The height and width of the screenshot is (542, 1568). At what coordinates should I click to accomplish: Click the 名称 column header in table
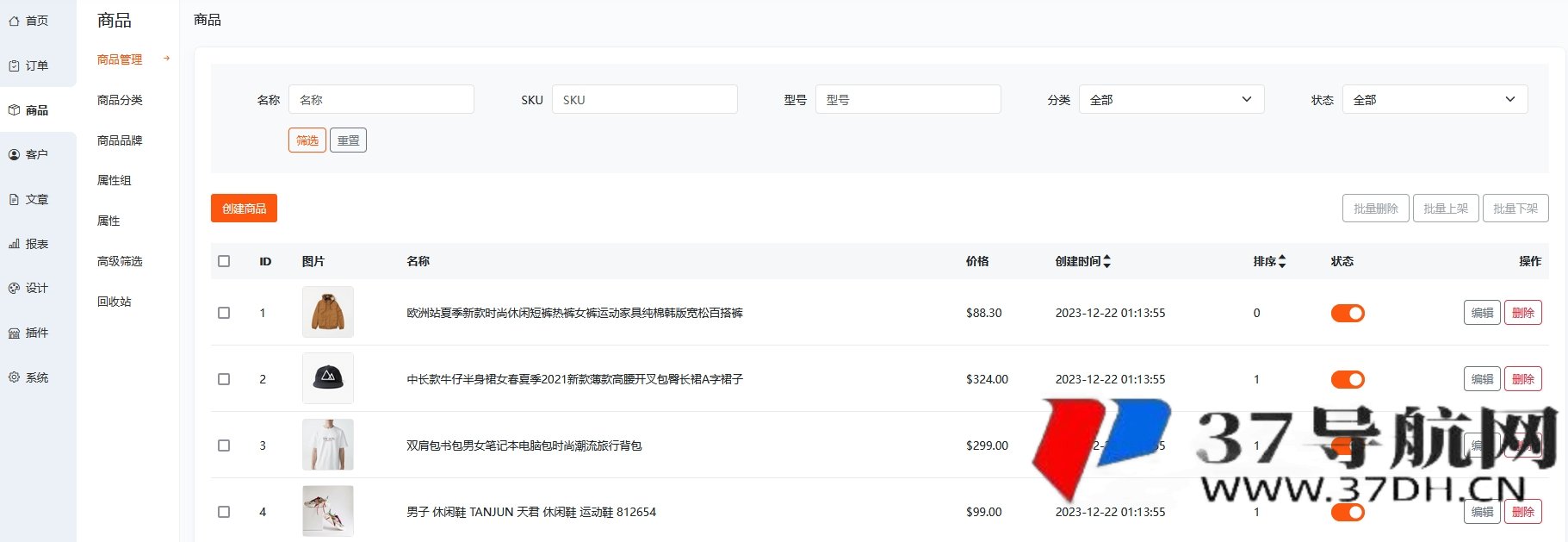click(418, 261)
